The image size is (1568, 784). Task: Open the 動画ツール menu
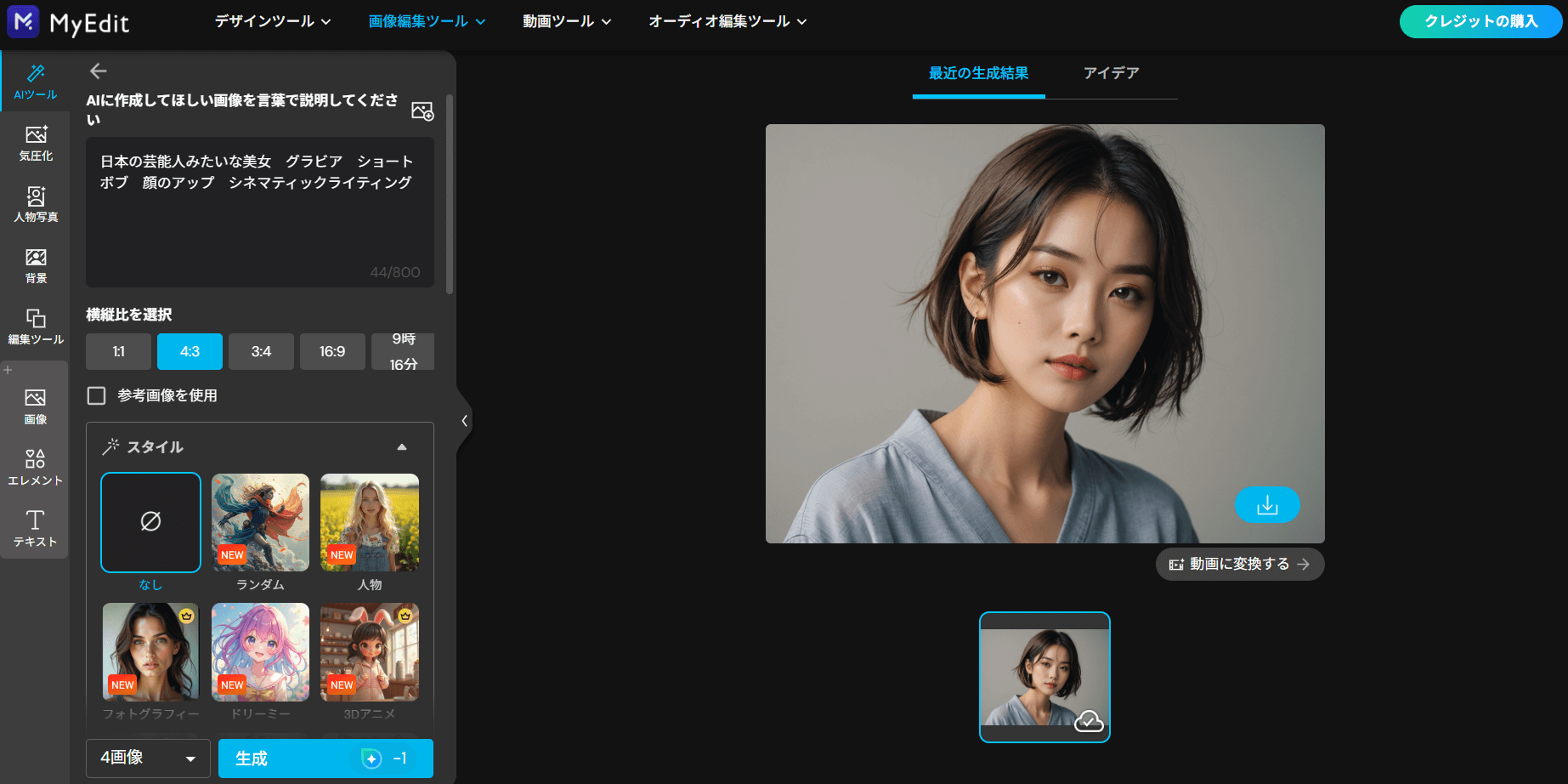[x=566, y=21]
